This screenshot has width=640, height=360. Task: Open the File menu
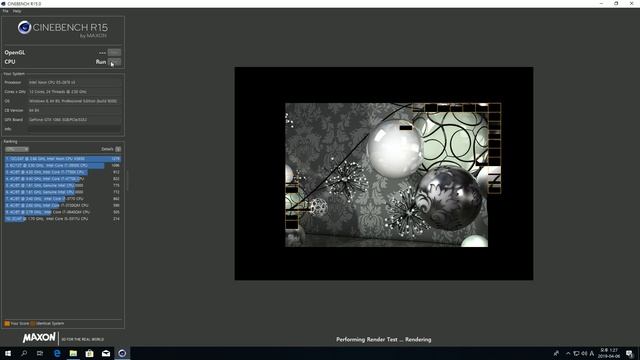(5, 11)
